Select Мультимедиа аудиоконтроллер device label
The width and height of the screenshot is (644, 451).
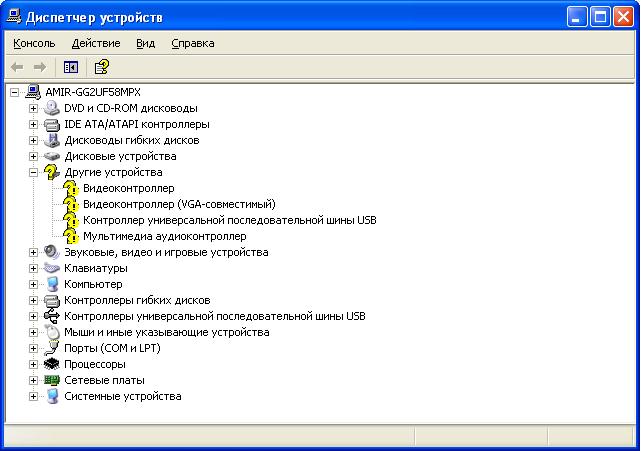pos(165,236)
